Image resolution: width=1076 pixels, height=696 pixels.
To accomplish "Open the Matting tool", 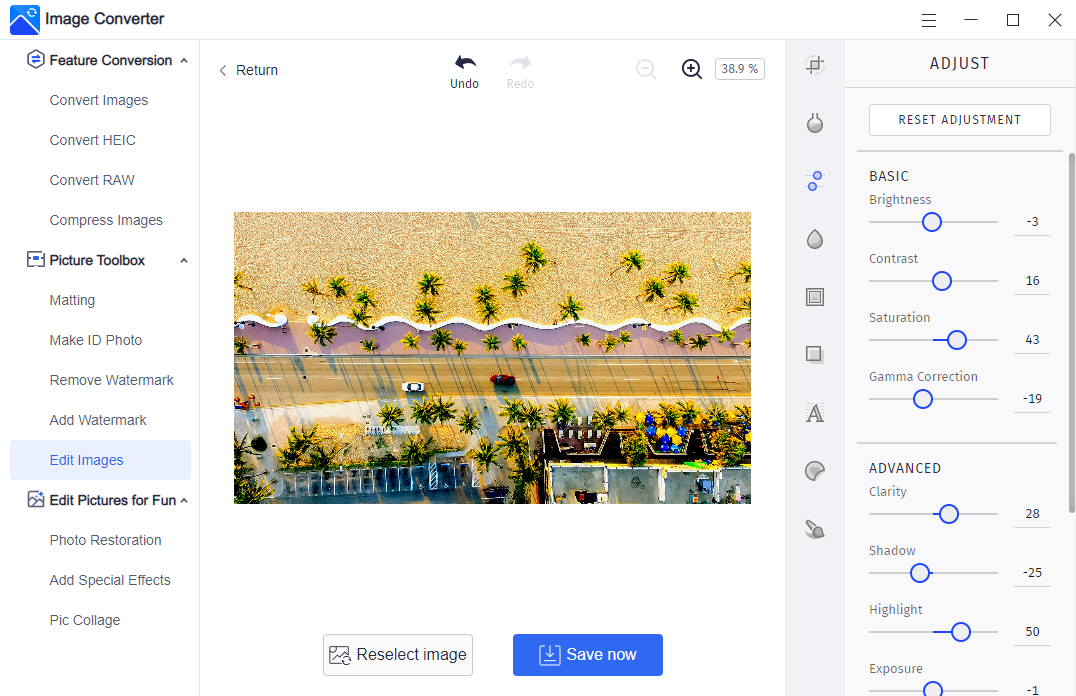I will pos(72,300).
